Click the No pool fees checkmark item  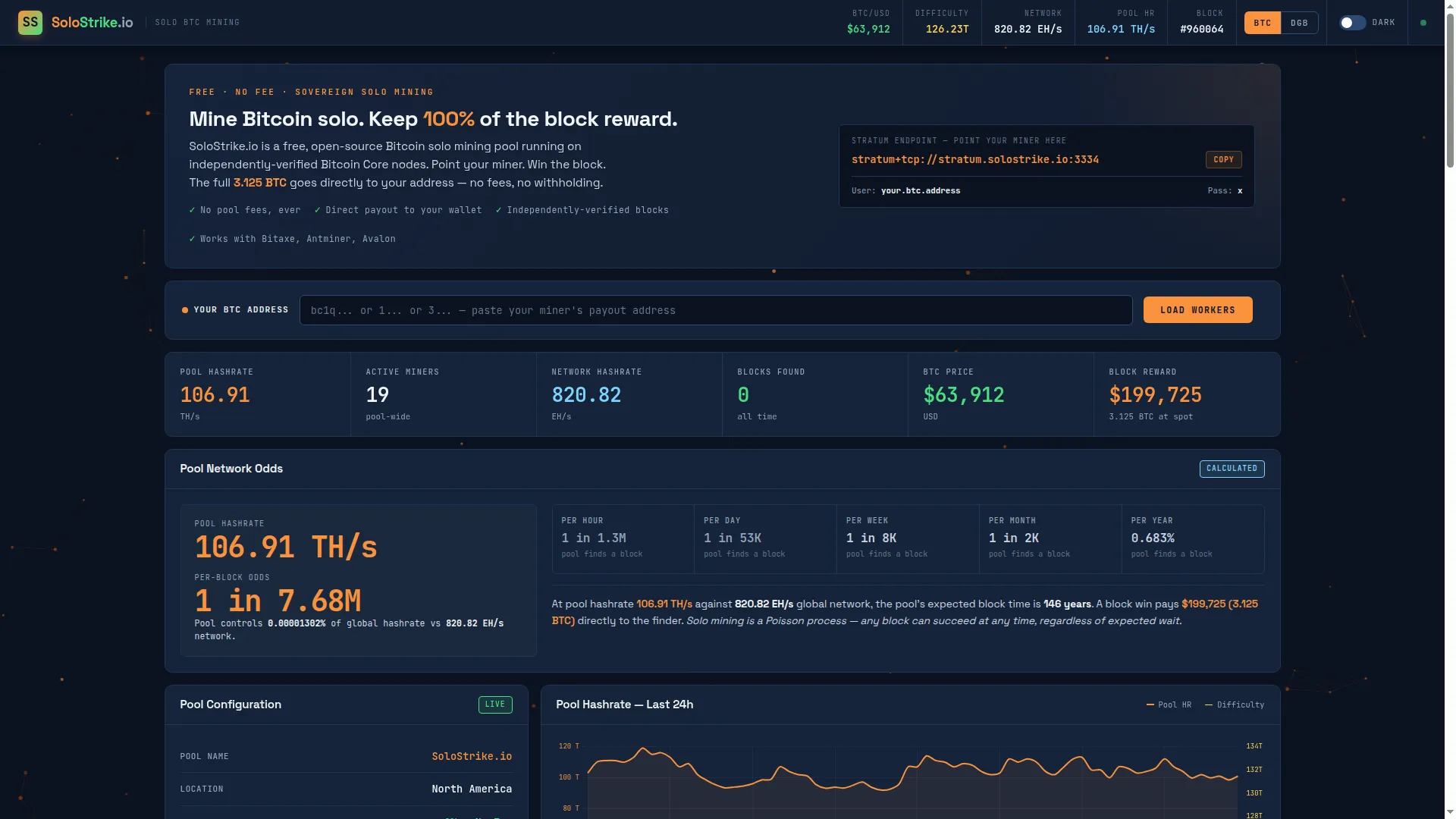pos(244,210)
